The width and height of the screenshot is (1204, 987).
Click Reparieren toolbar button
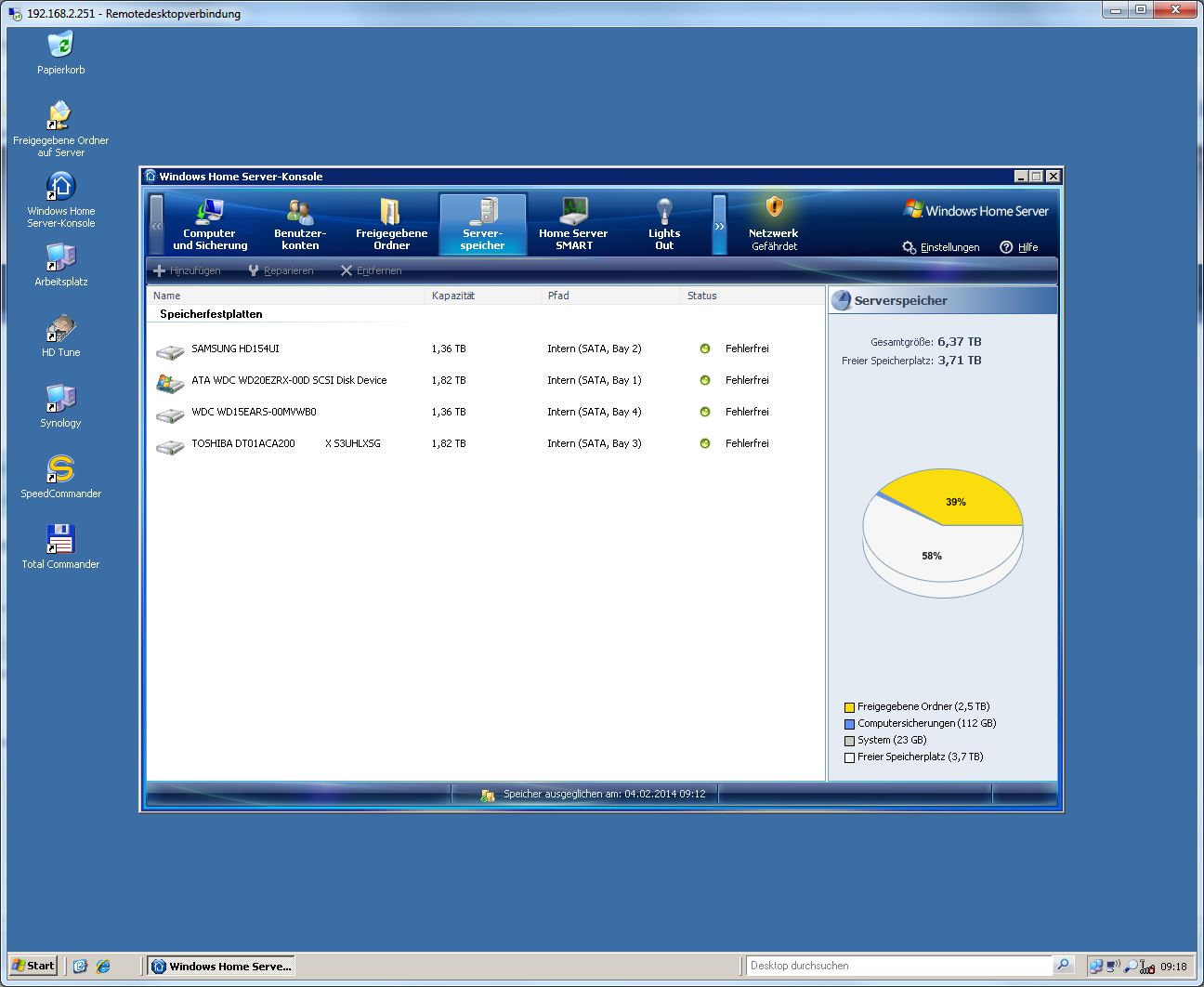(281, 270)
